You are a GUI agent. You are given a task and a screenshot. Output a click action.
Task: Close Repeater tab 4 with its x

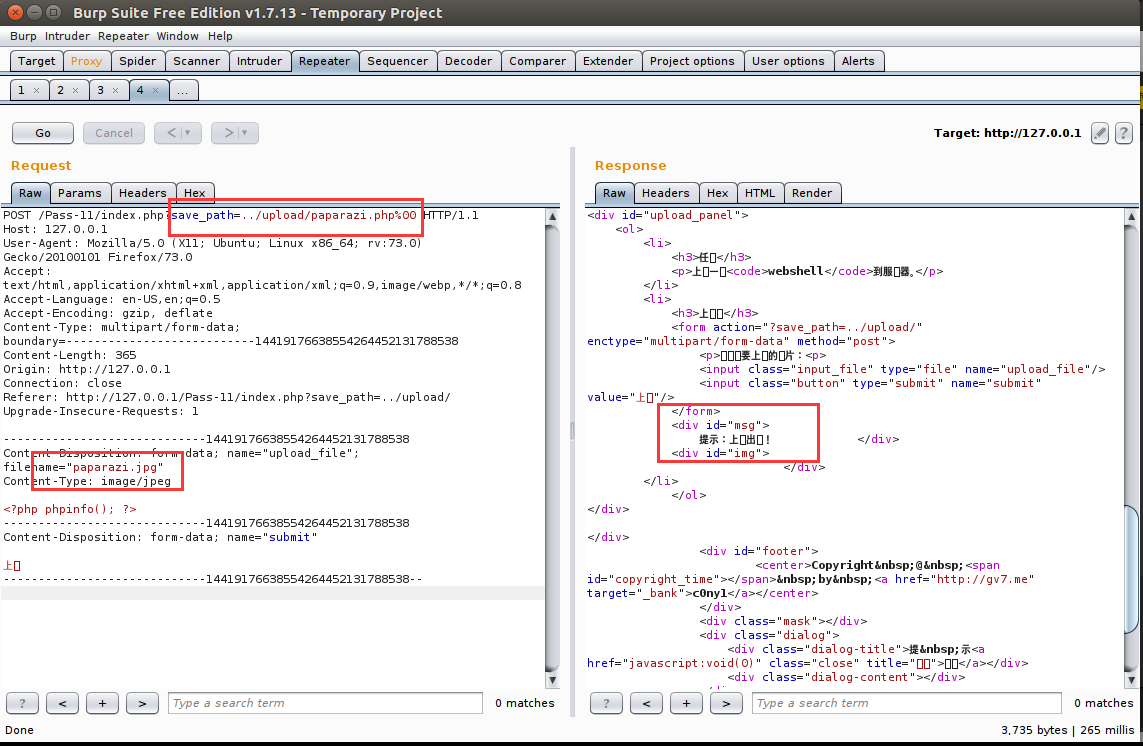pyautogui.click(x=155, y=90)
